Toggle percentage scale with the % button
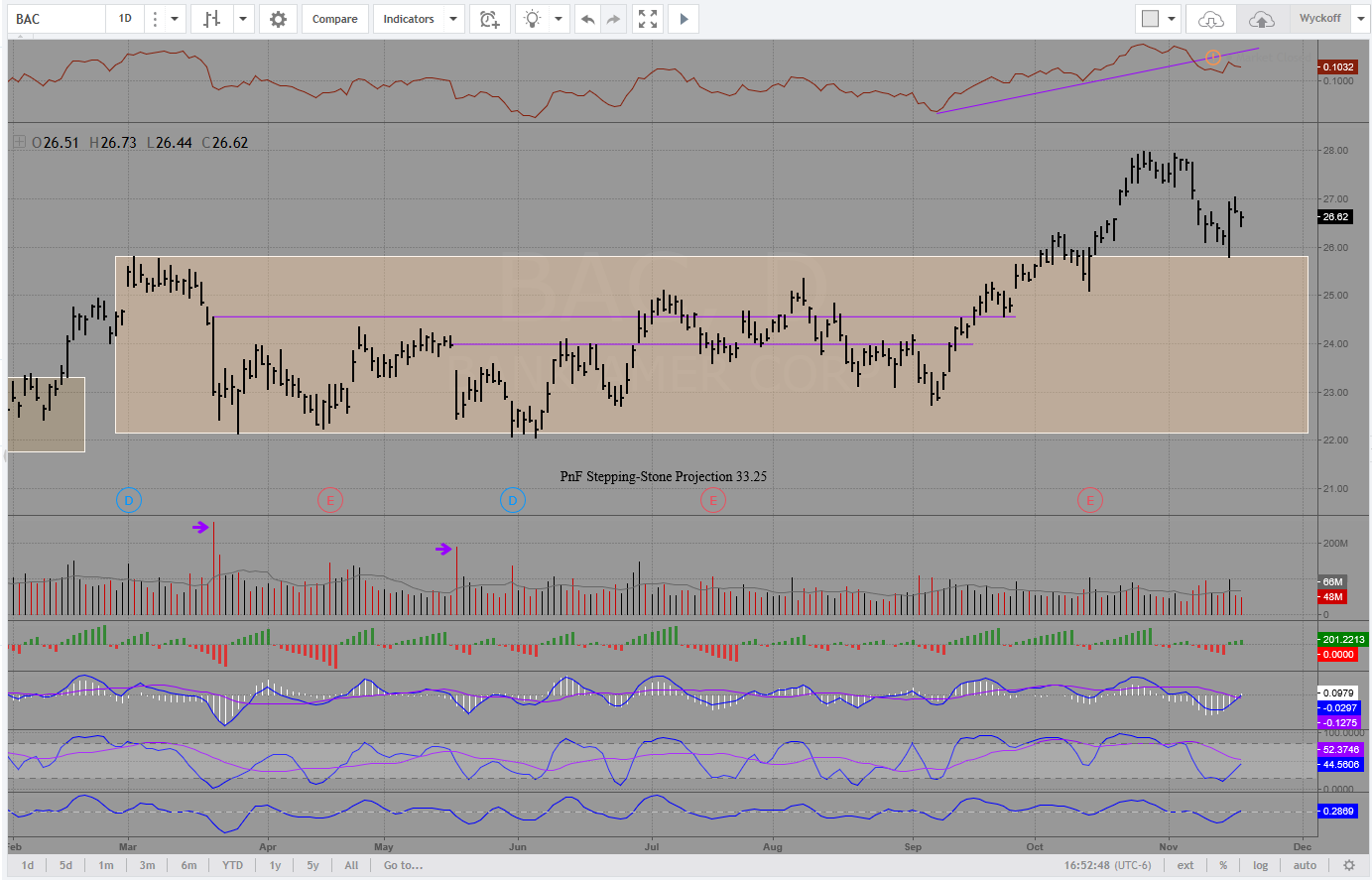 [x=1223, y=865]
